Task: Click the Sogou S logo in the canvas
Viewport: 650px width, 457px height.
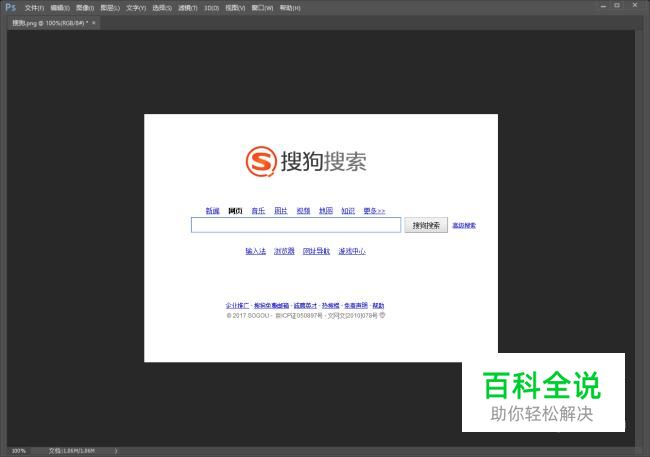Action: click(x=261, y=161)
